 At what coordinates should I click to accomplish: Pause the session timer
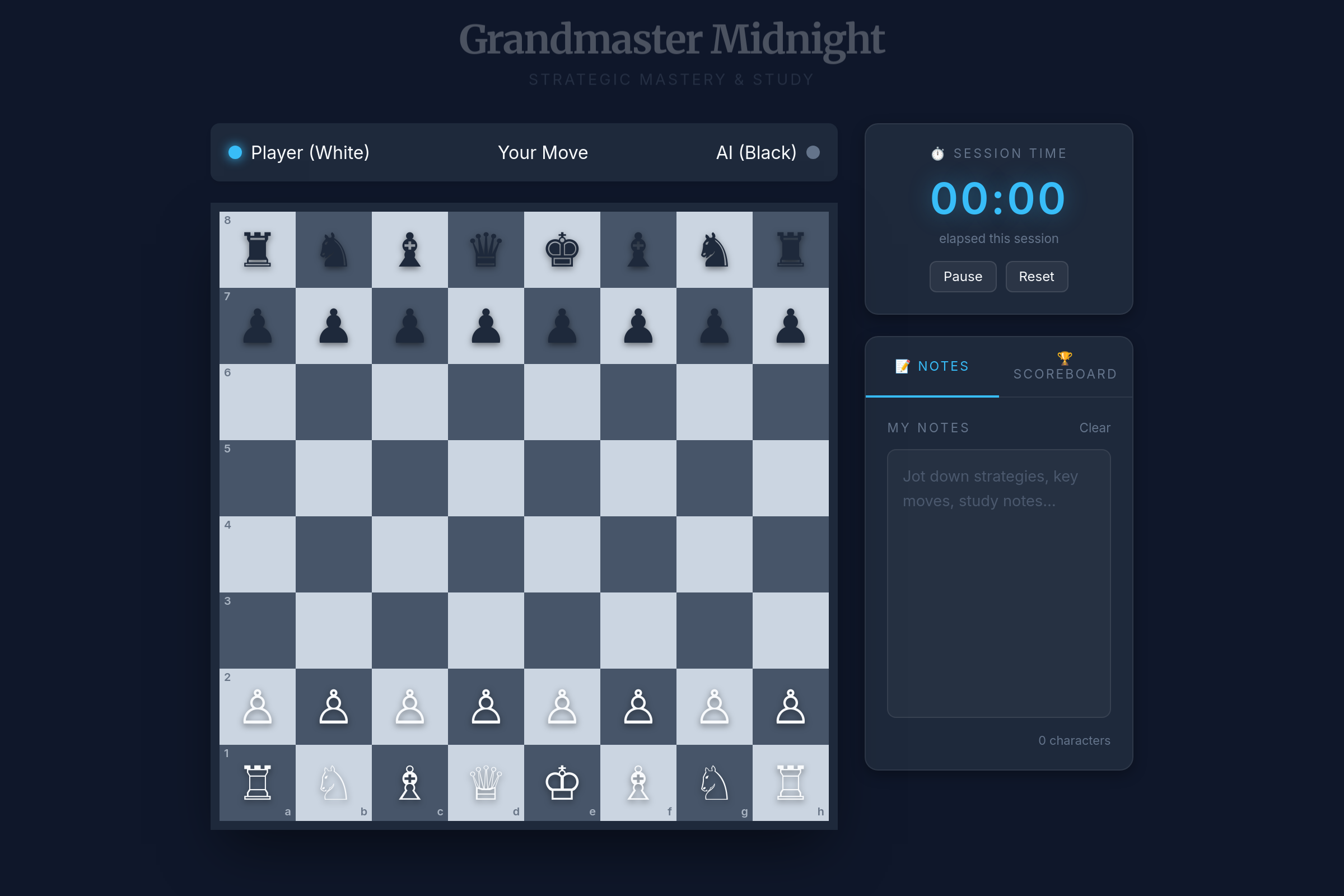pyautogui.click(x=963, y=277)
